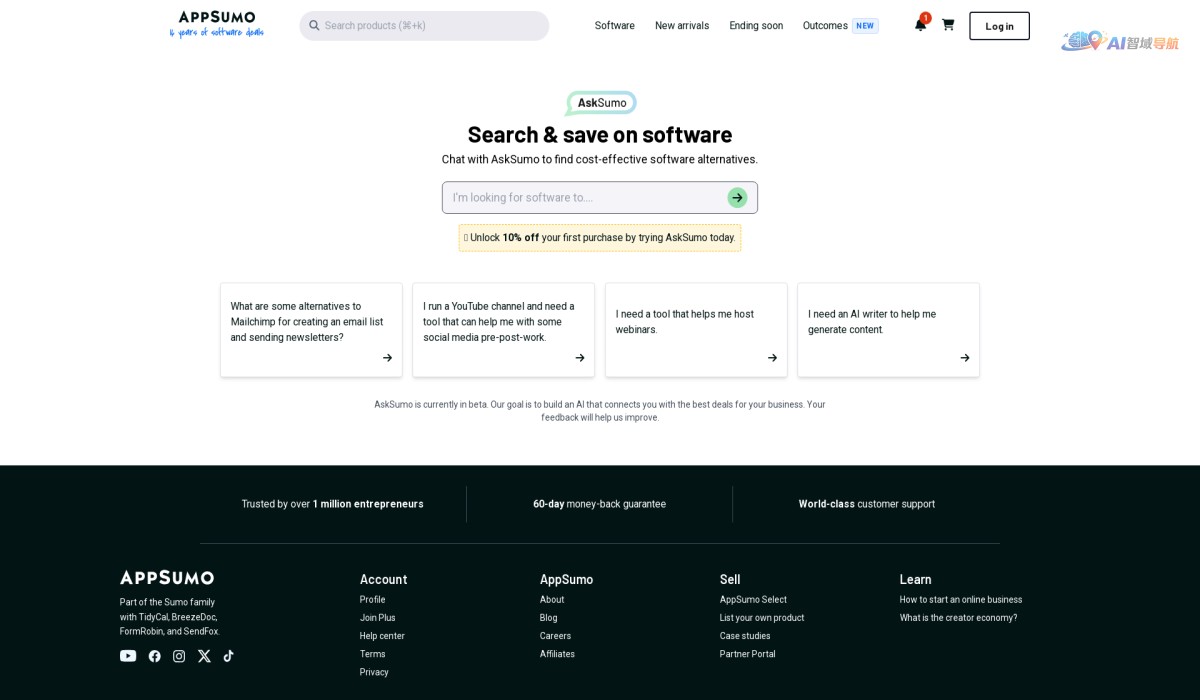Open AppSumo Instagram profile icon

[x=179, y=656]
